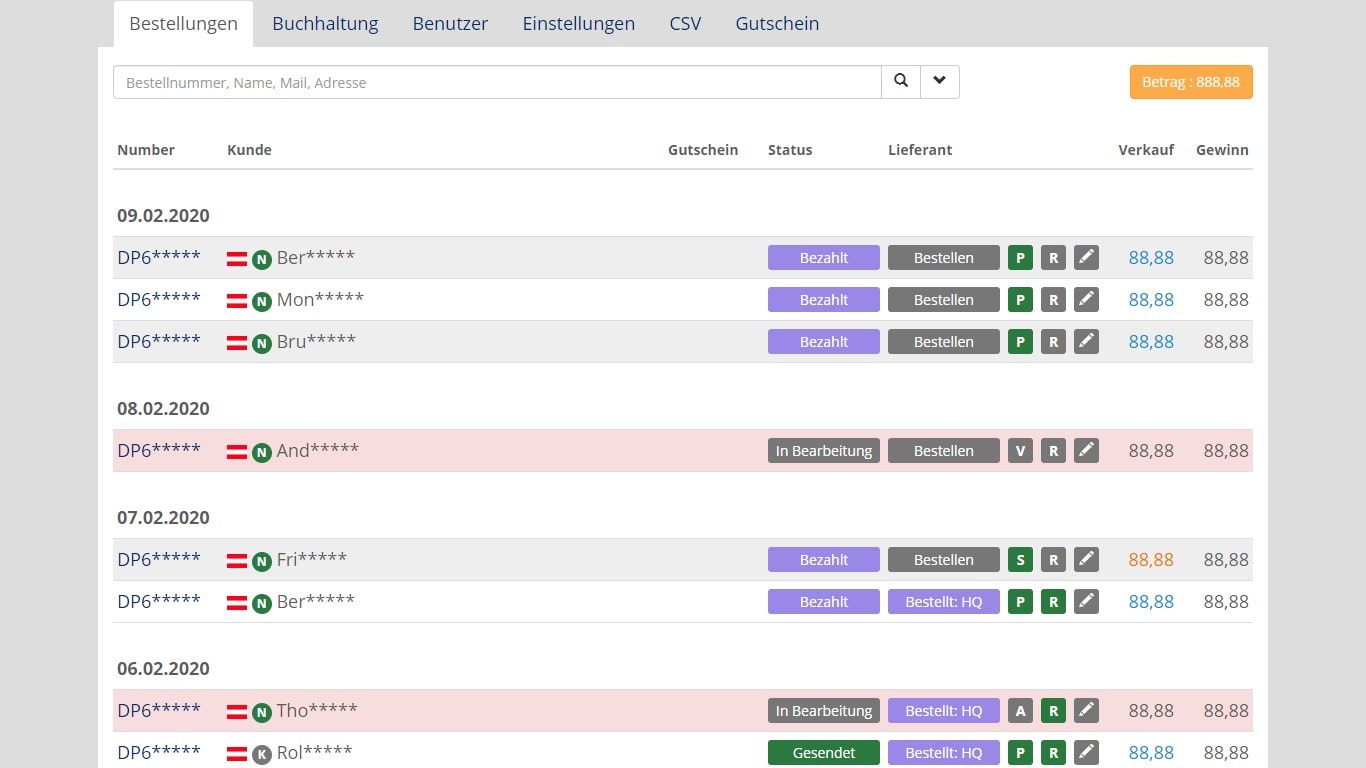Click the gray A icon in Tho***** row
This screenshot has height=768, width=1366.
tap(1020, 711)
